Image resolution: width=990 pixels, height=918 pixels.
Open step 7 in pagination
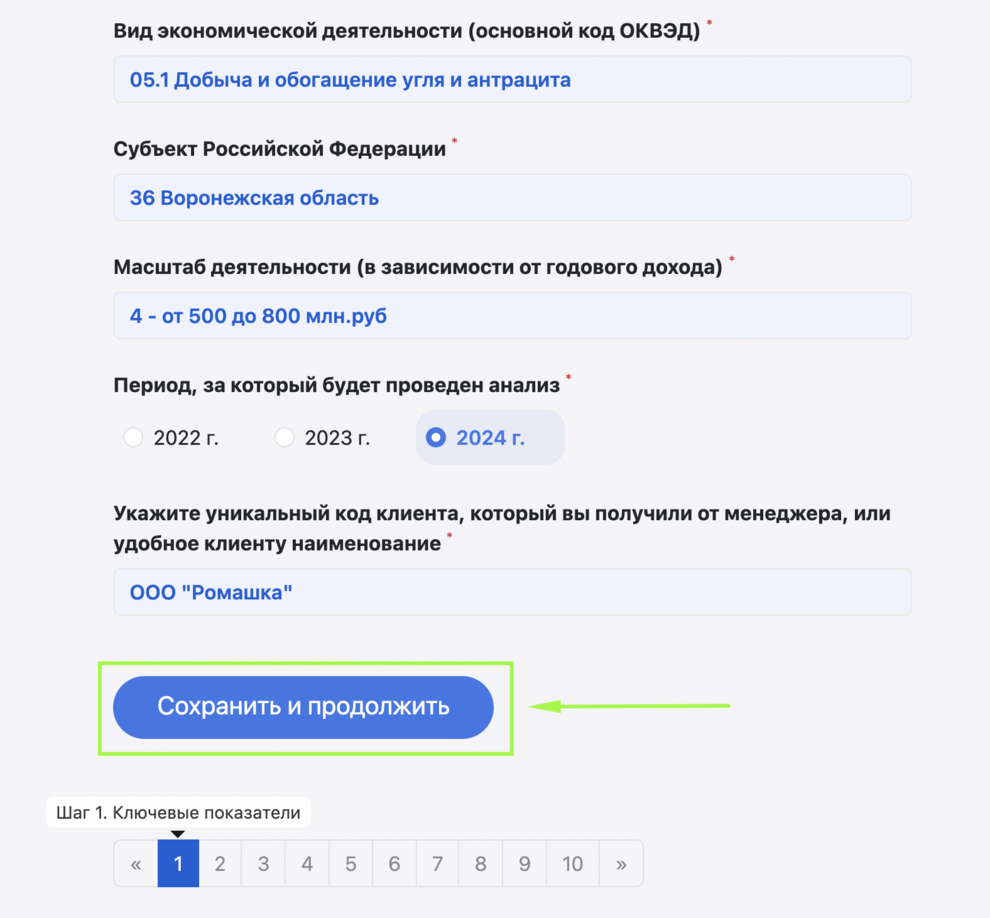click(x=437, y=863)
